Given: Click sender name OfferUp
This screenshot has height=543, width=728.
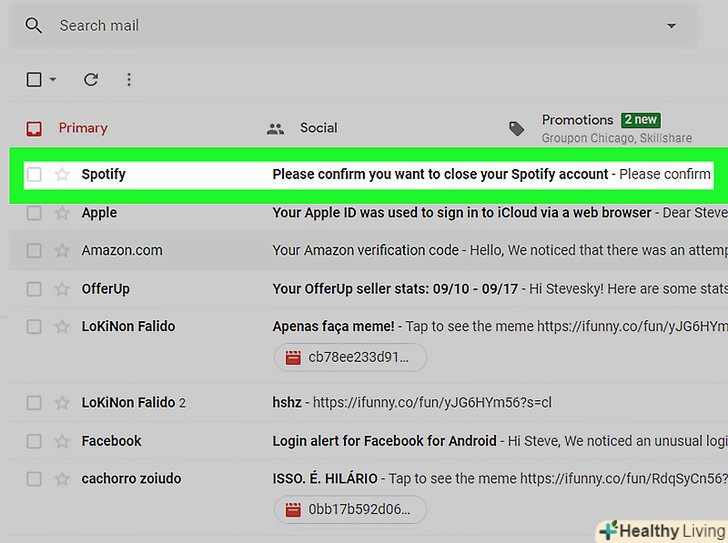Looking at the screenshot, I should coord(105,289).
